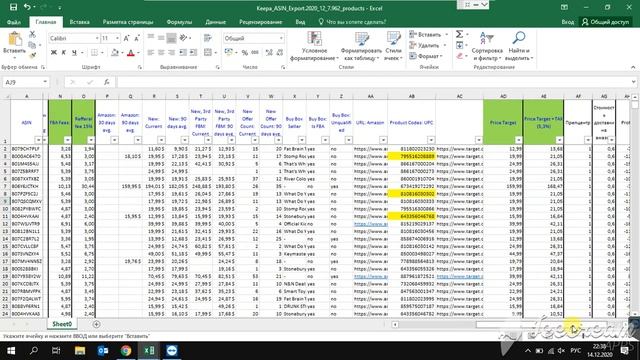
Task: Increase font size with the large A icon
Action: click(x=126, y=38)
